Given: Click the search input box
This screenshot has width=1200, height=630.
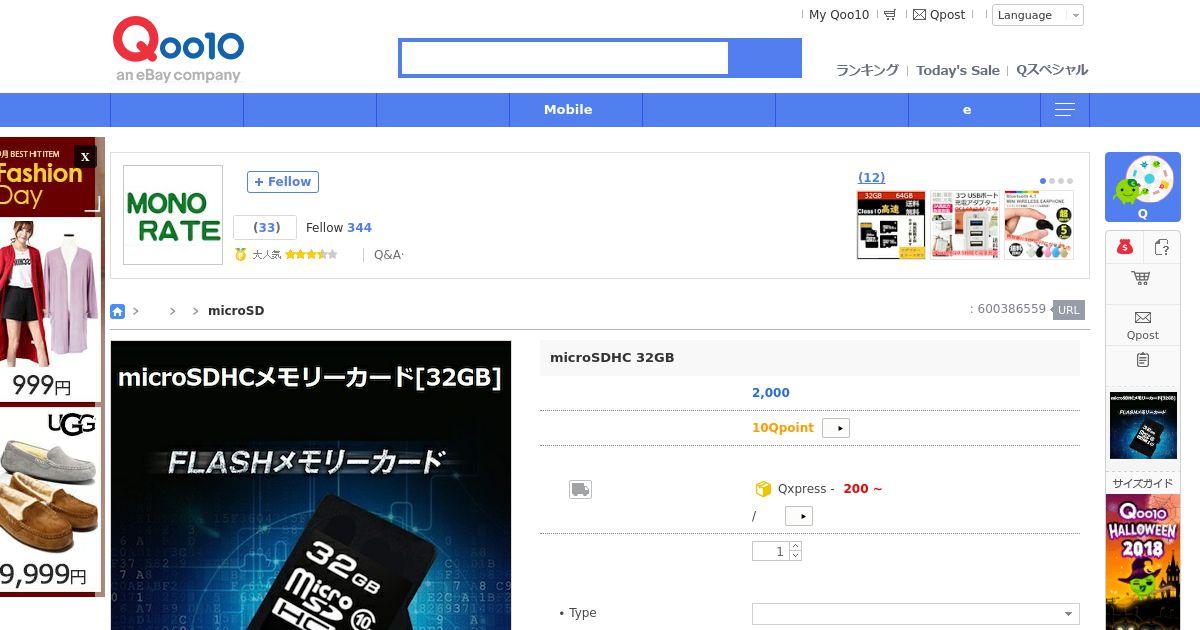Looking at the screenshot, I should click(x=564, y=58).
